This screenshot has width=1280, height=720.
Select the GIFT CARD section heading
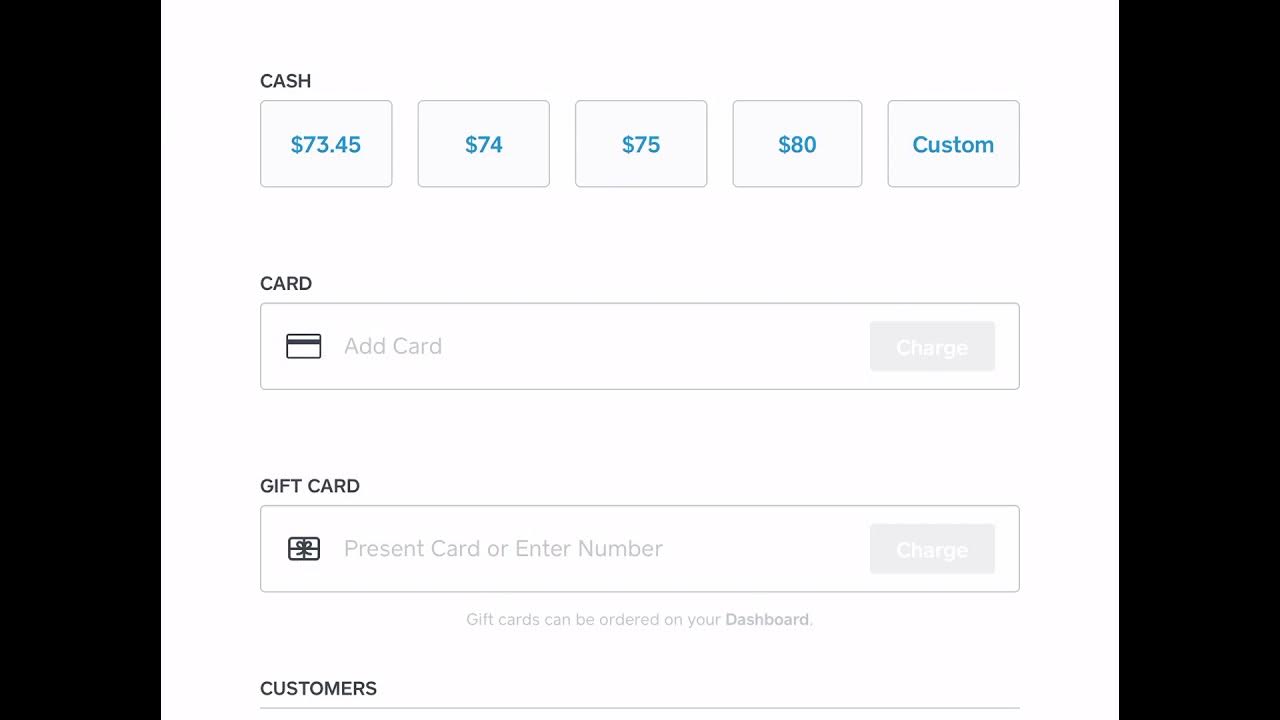click(x=310, y=486)
